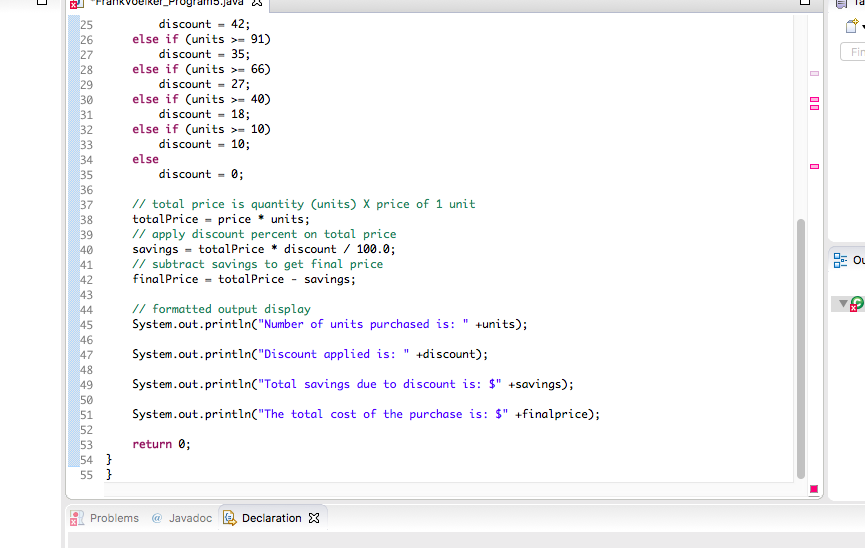Click the Javadoc @ icon
Image resolution: width=865 pixels, height=548 pixels.
point(157,518)
